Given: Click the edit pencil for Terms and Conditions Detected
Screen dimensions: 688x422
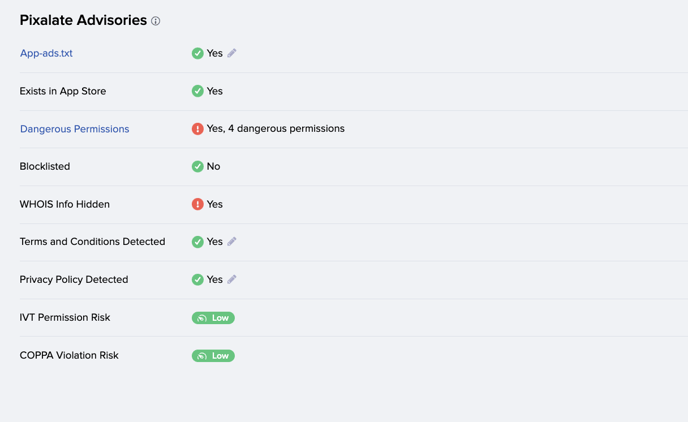Looking at the screenshot, I should pos(232,242).
